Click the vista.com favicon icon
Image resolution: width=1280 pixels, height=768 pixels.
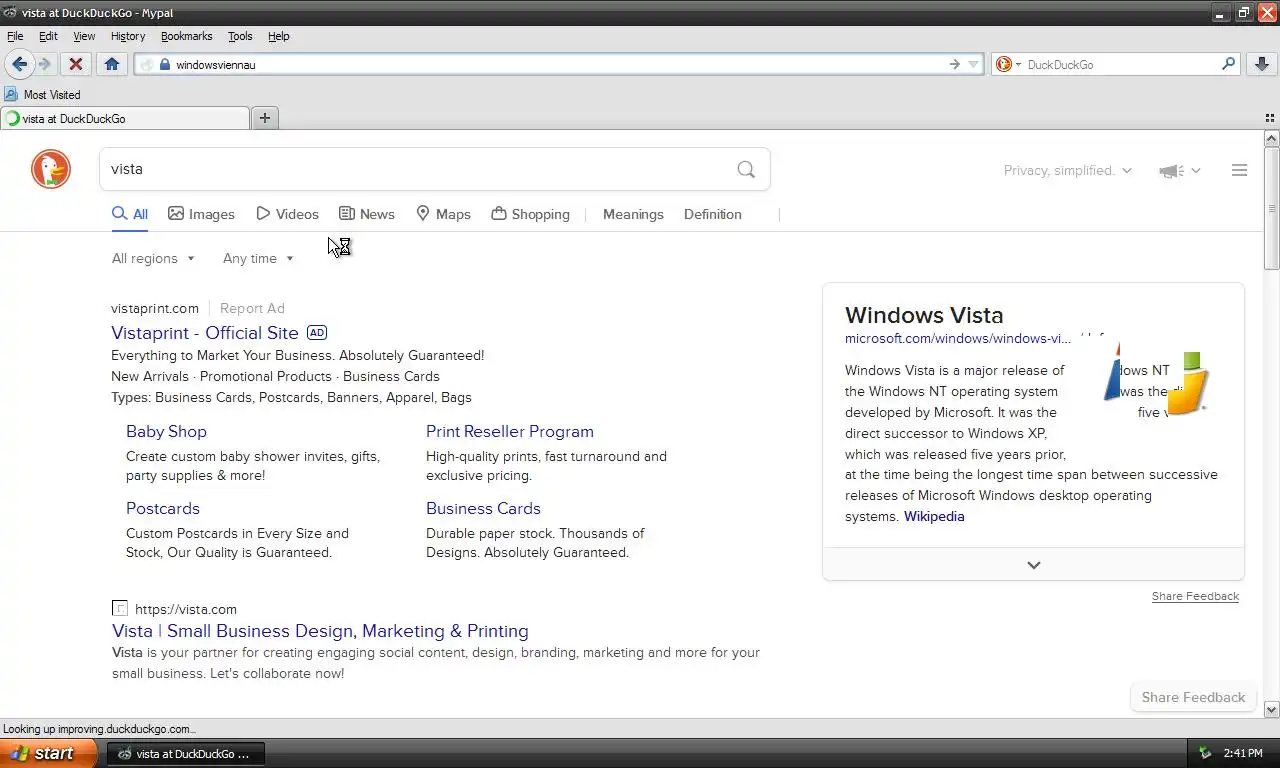[x=120, y=608]
